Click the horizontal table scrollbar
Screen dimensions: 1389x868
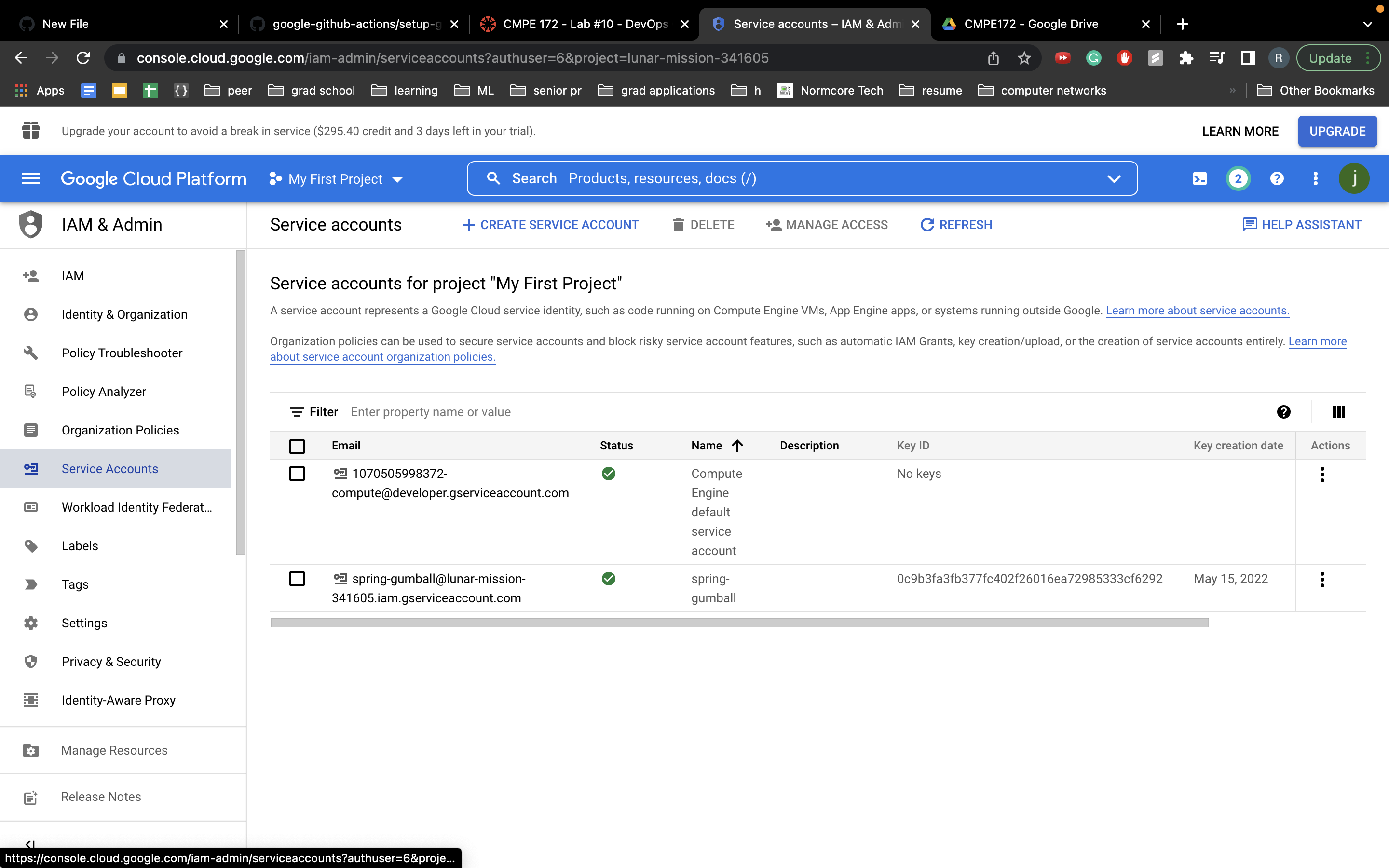click(x=739, y=622)
